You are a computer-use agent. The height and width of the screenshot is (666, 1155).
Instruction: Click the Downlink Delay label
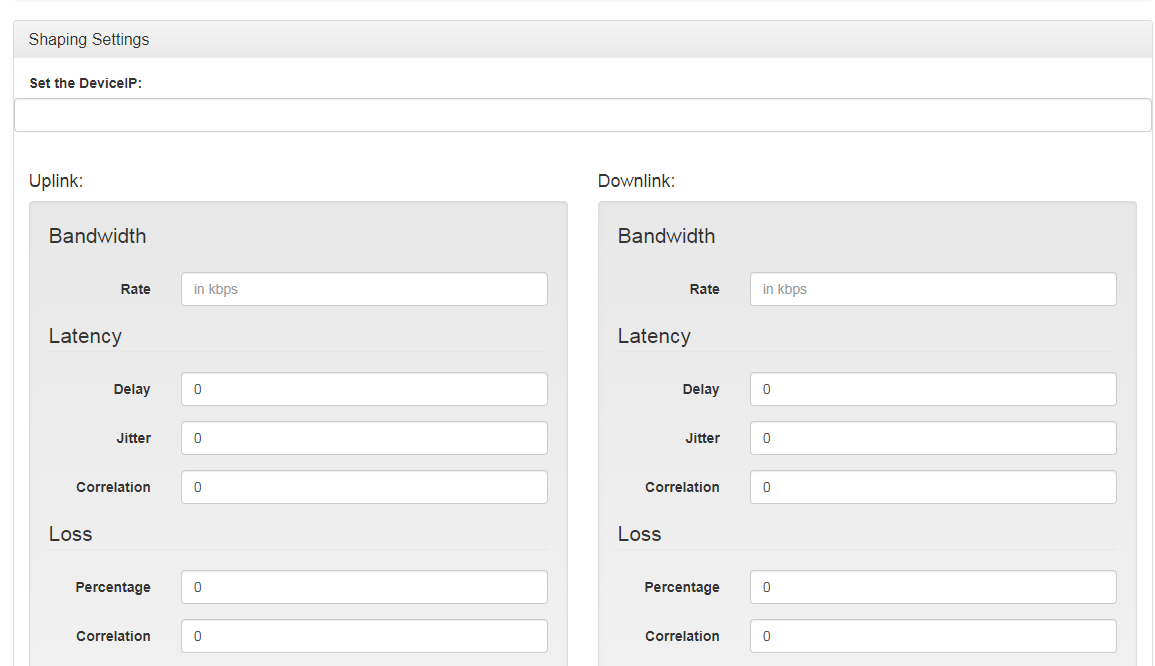click(701, 389)
